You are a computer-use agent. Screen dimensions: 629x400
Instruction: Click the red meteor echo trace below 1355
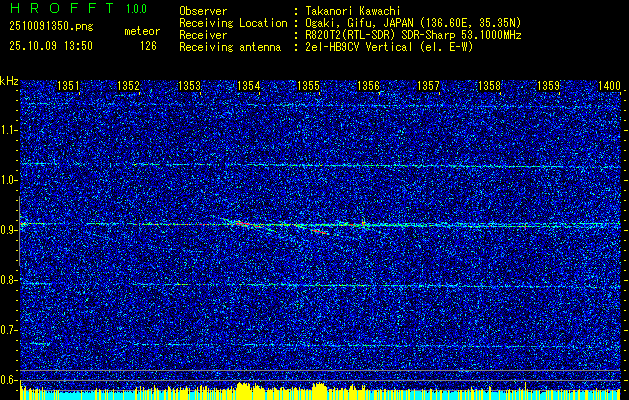click(x=320, y=231)
